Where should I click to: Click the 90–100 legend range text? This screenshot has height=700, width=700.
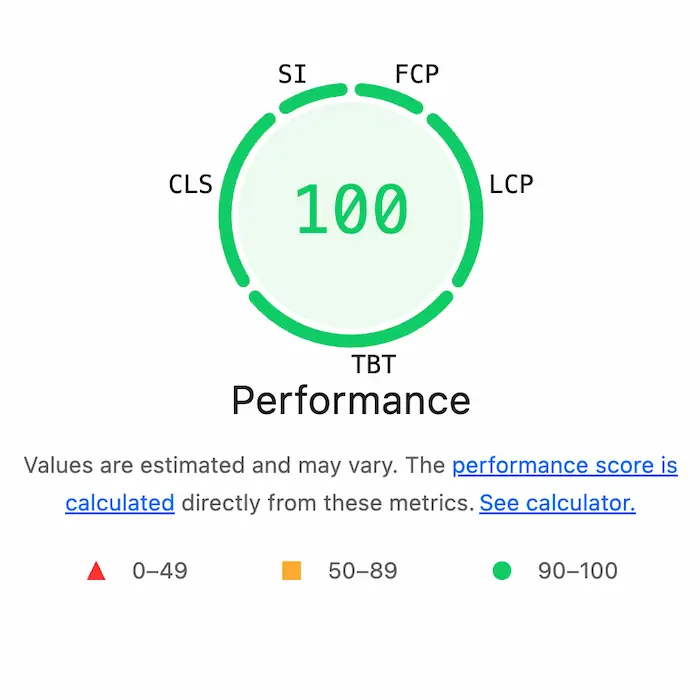[x=578, y=572]
